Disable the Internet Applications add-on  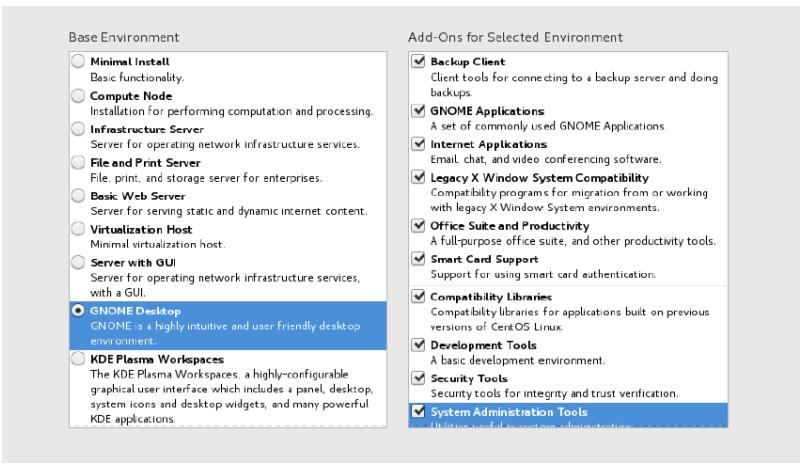(419, 144)
